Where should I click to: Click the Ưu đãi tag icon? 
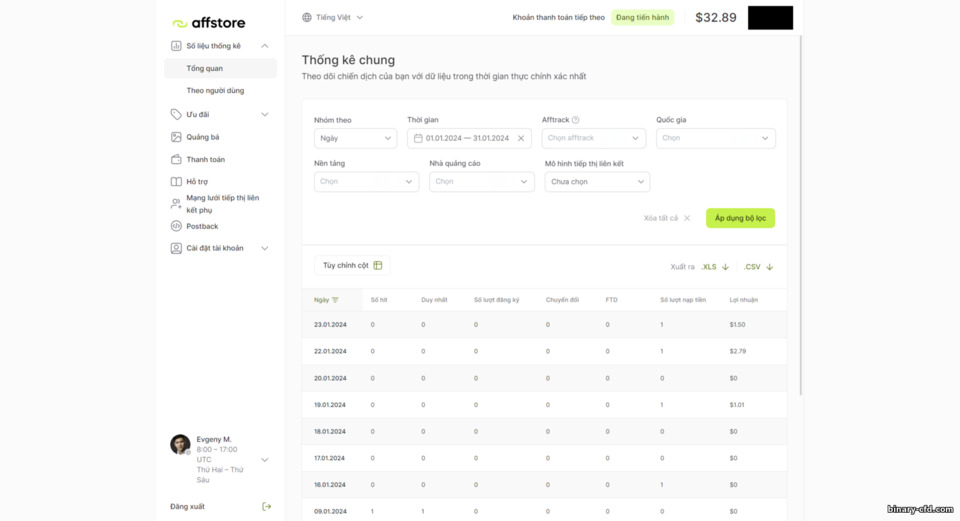coord(176,114)
